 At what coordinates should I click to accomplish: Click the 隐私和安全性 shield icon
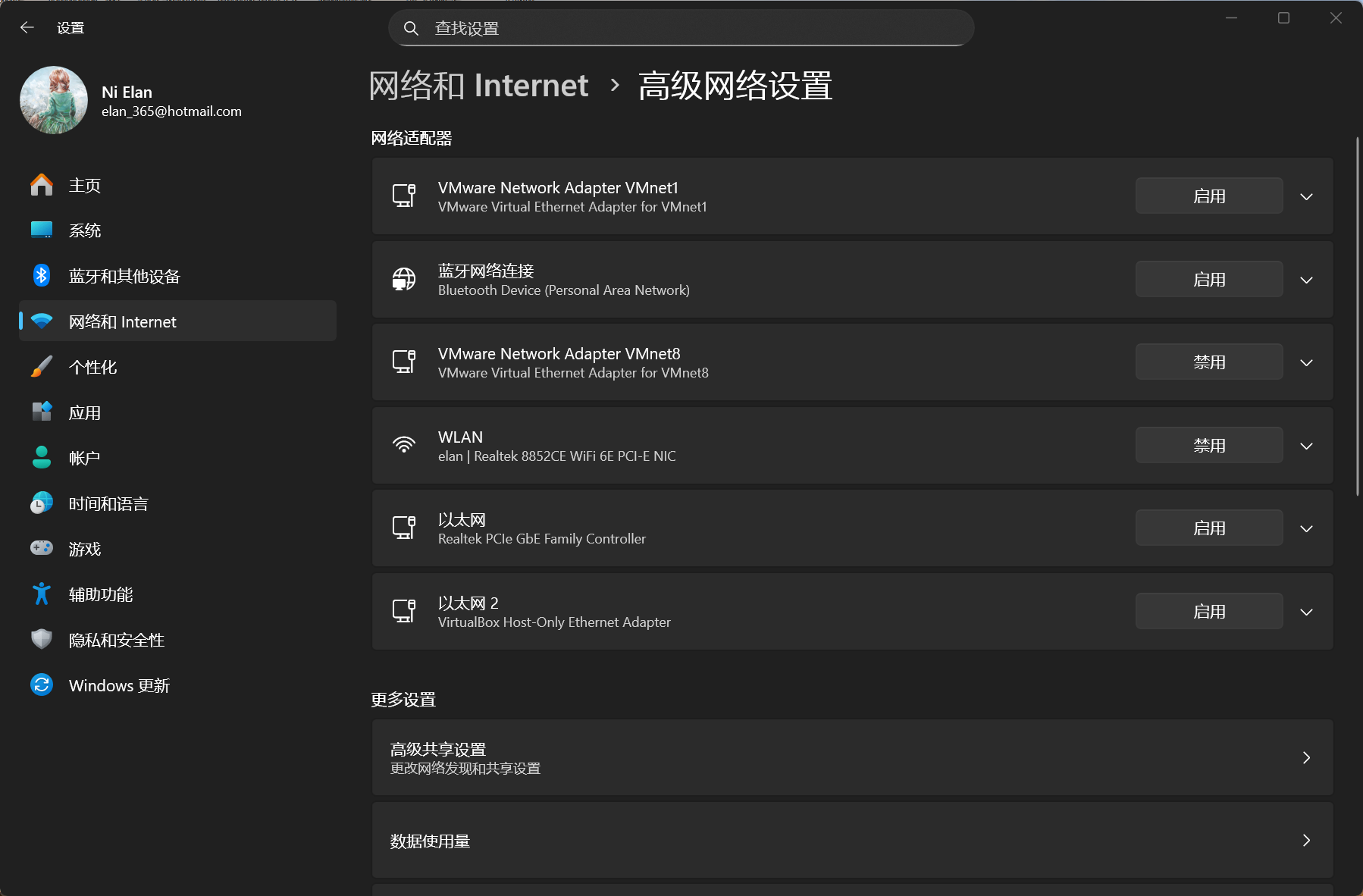[42, 640]
